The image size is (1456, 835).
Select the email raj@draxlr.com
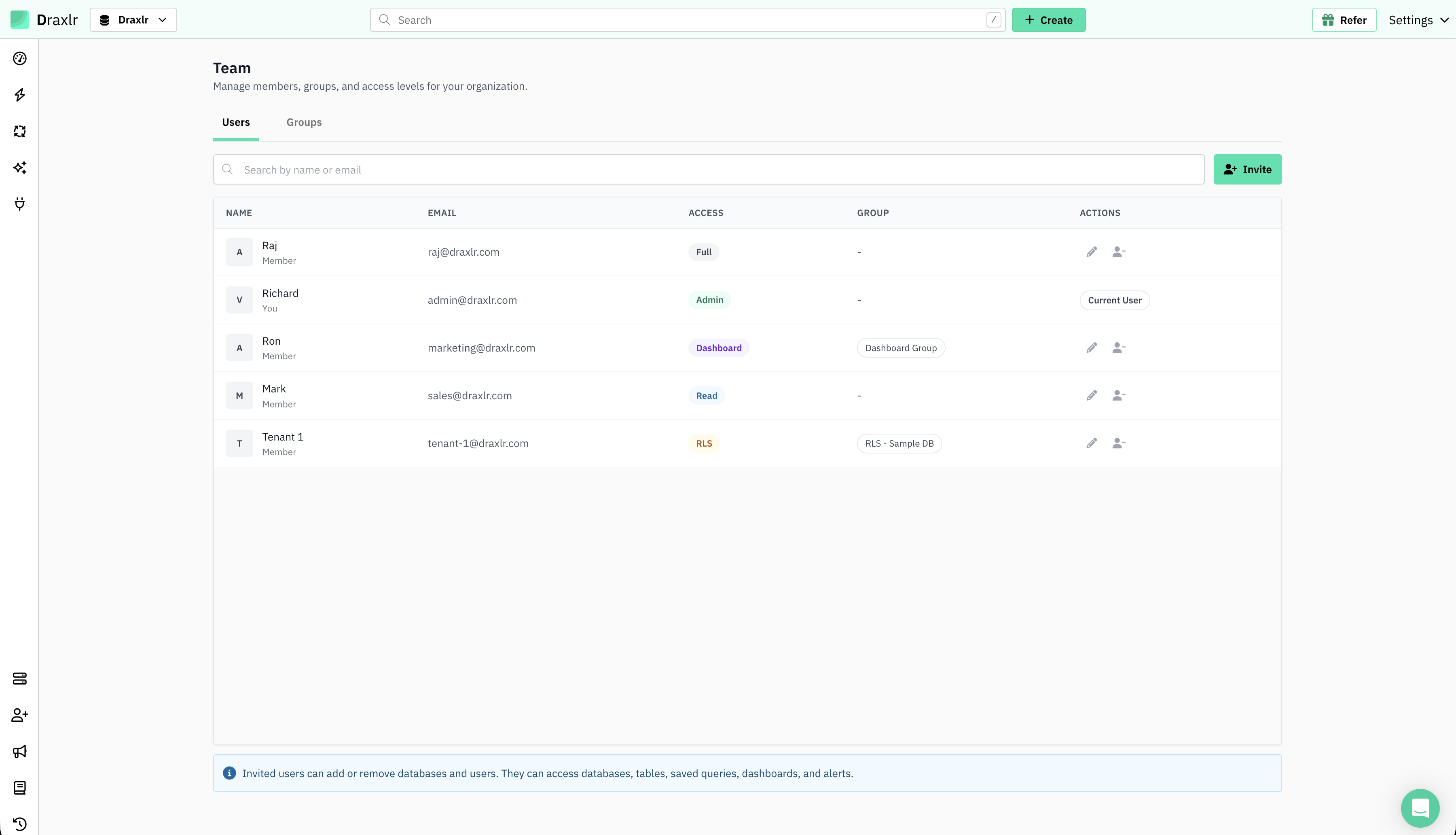tap(463, 252)
